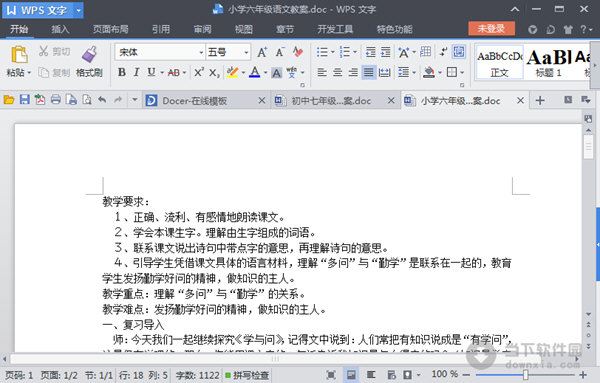Select the 标题 1 style

[548, 62]
